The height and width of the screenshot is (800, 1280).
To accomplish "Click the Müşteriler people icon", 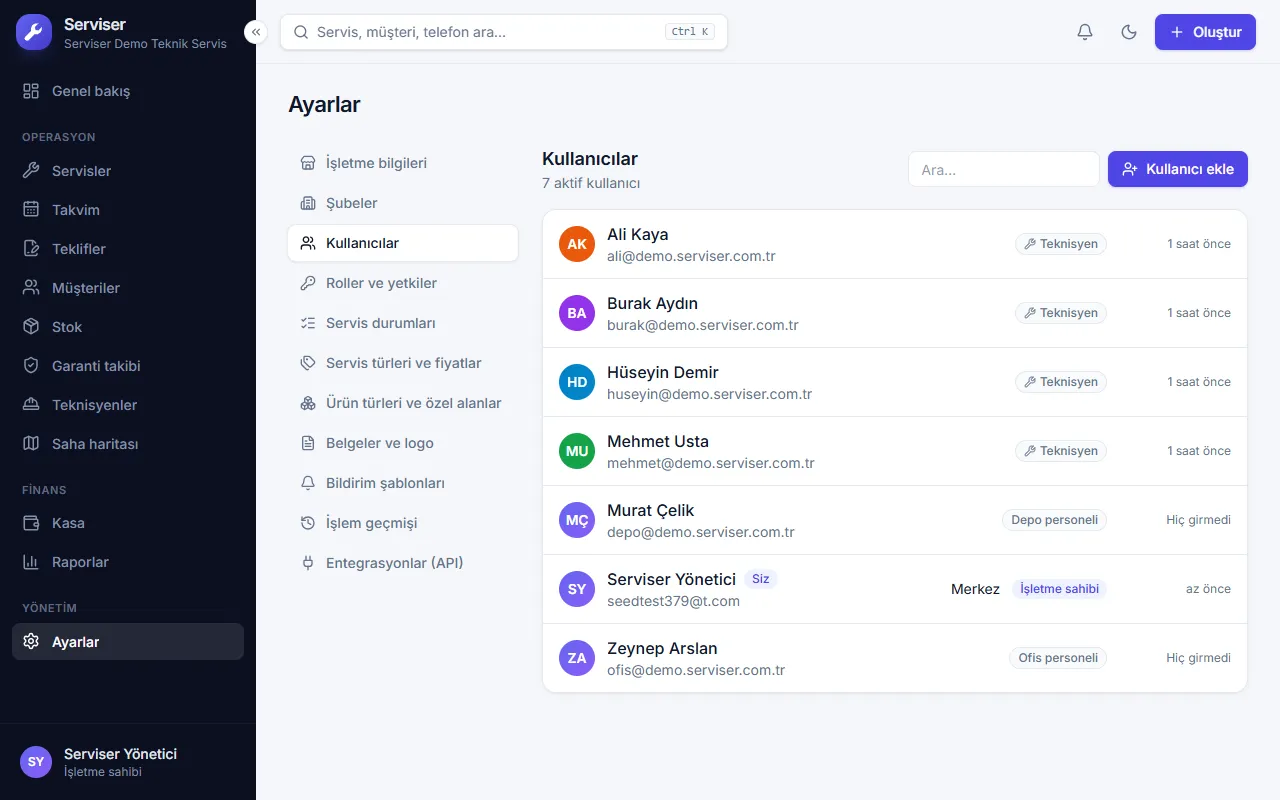I will click(x=31, y=288).
